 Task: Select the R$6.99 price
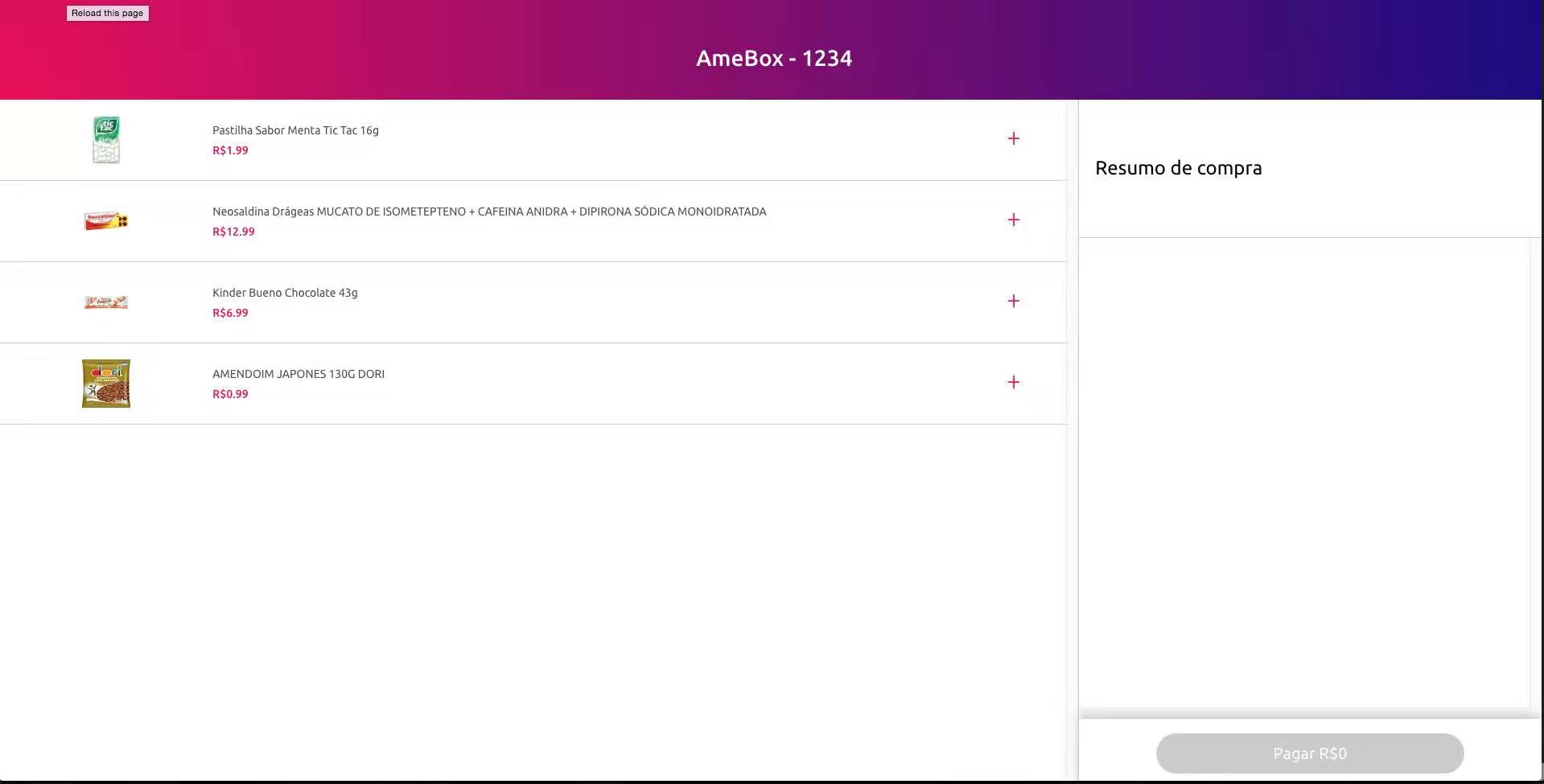[x=230, y=313]
